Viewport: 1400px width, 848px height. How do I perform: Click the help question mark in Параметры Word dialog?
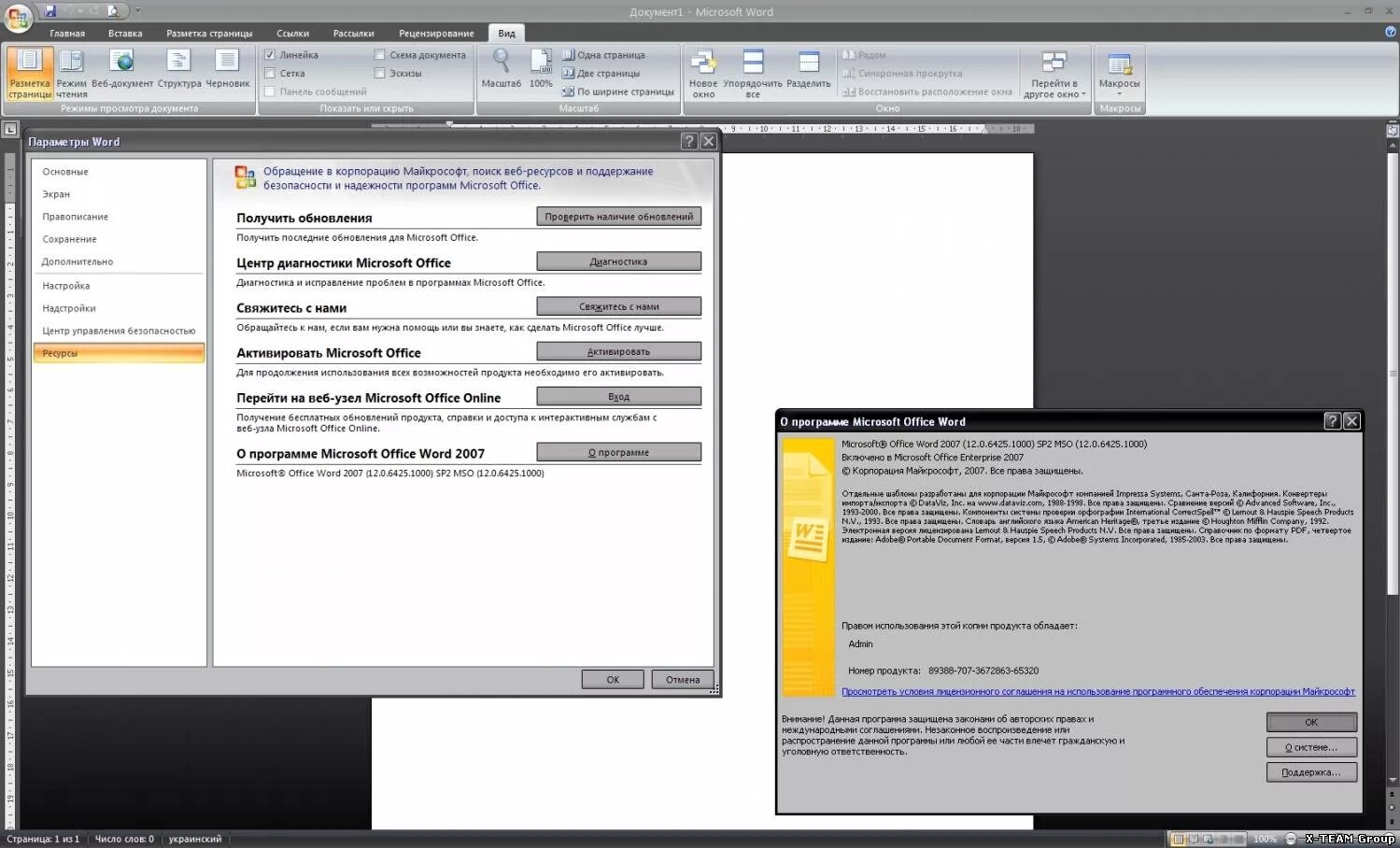pos(689,141)
